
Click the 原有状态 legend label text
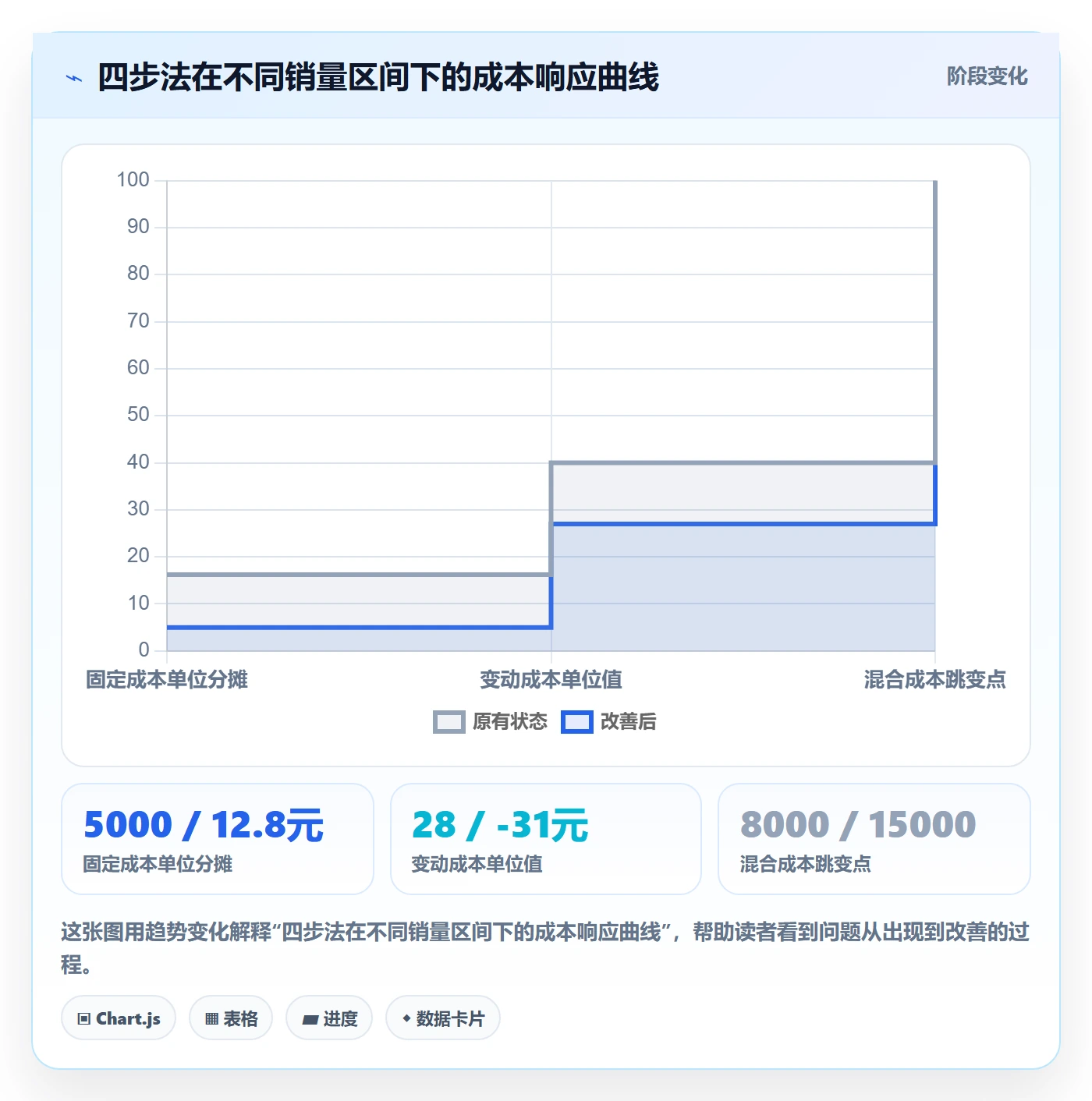click(510, 722)
